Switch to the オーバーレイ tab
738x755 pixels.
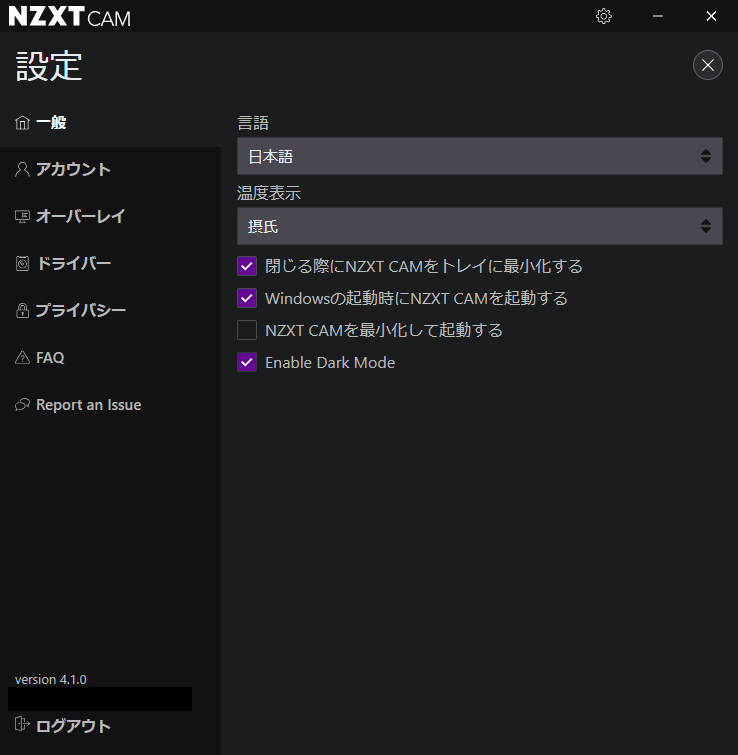[110, 217]
